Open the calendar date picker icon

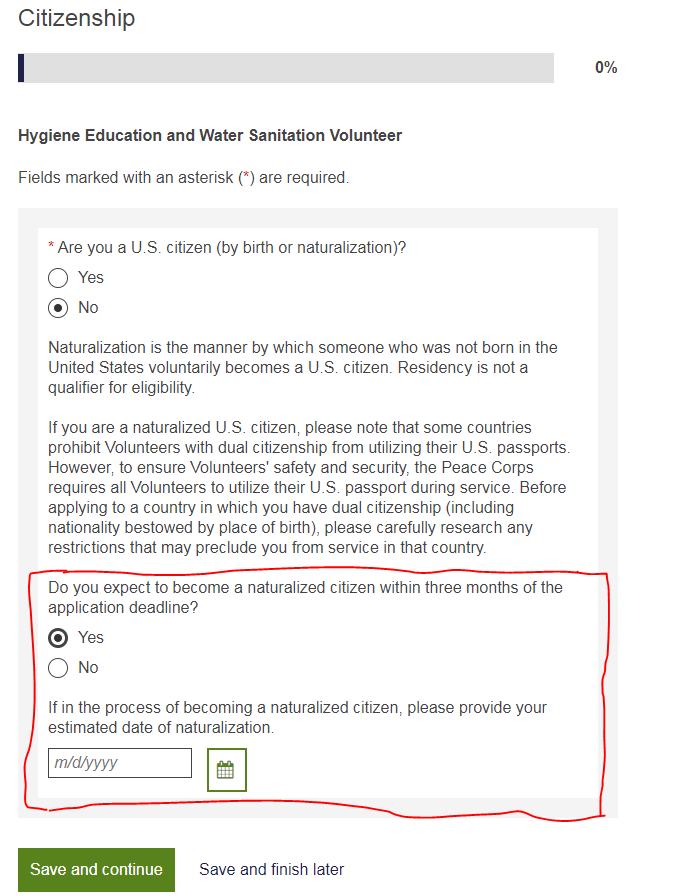[x=227, y=770]
